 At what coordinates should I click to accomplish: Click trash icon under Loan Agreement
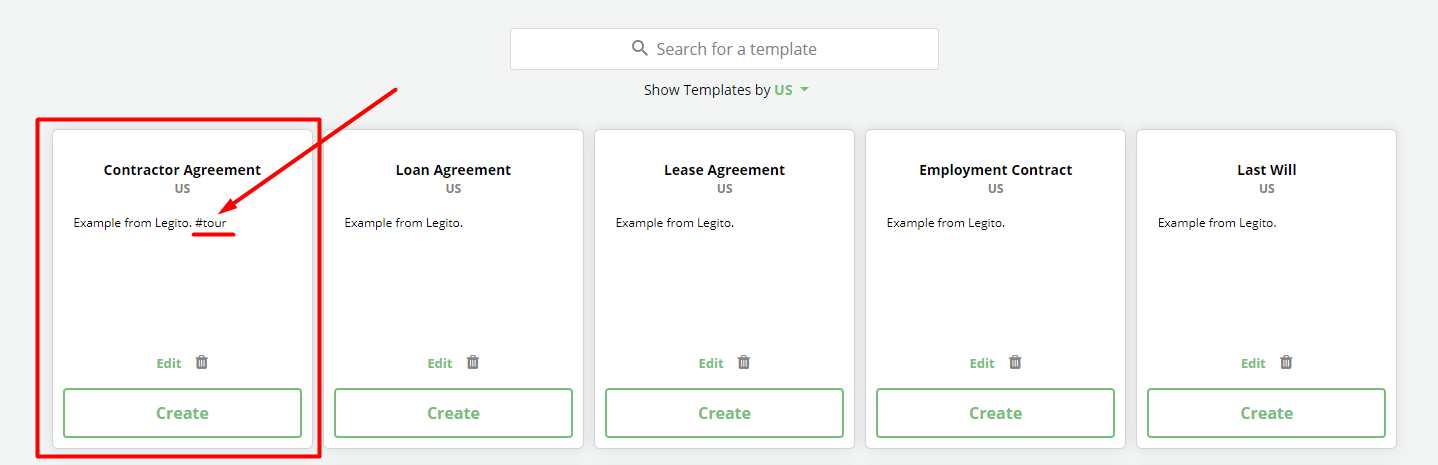[x=473, y=363]
